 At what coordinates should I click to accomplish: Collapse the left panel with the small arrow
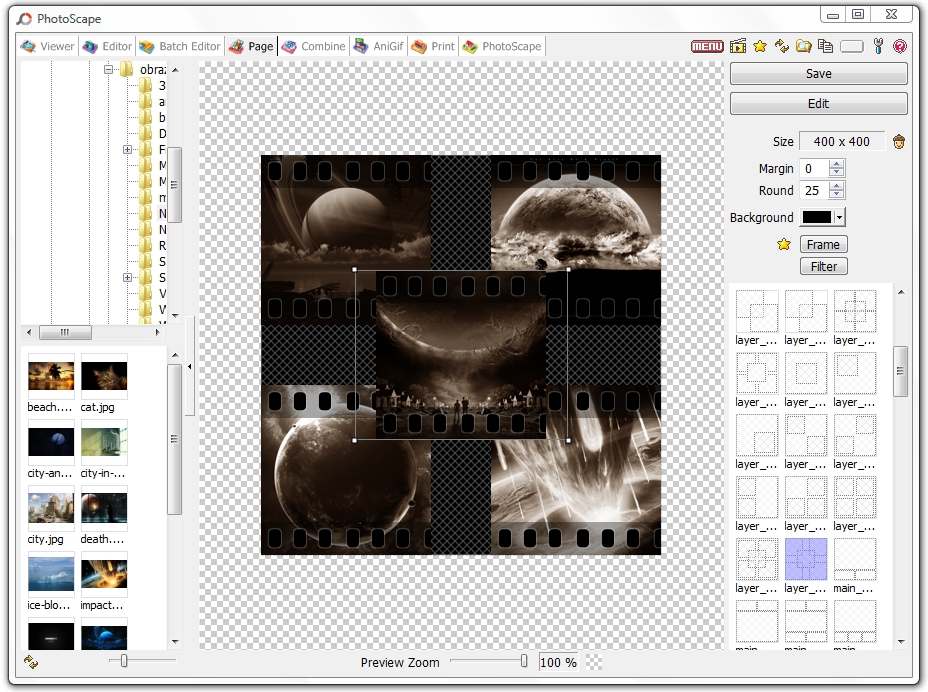coord(189,366)
